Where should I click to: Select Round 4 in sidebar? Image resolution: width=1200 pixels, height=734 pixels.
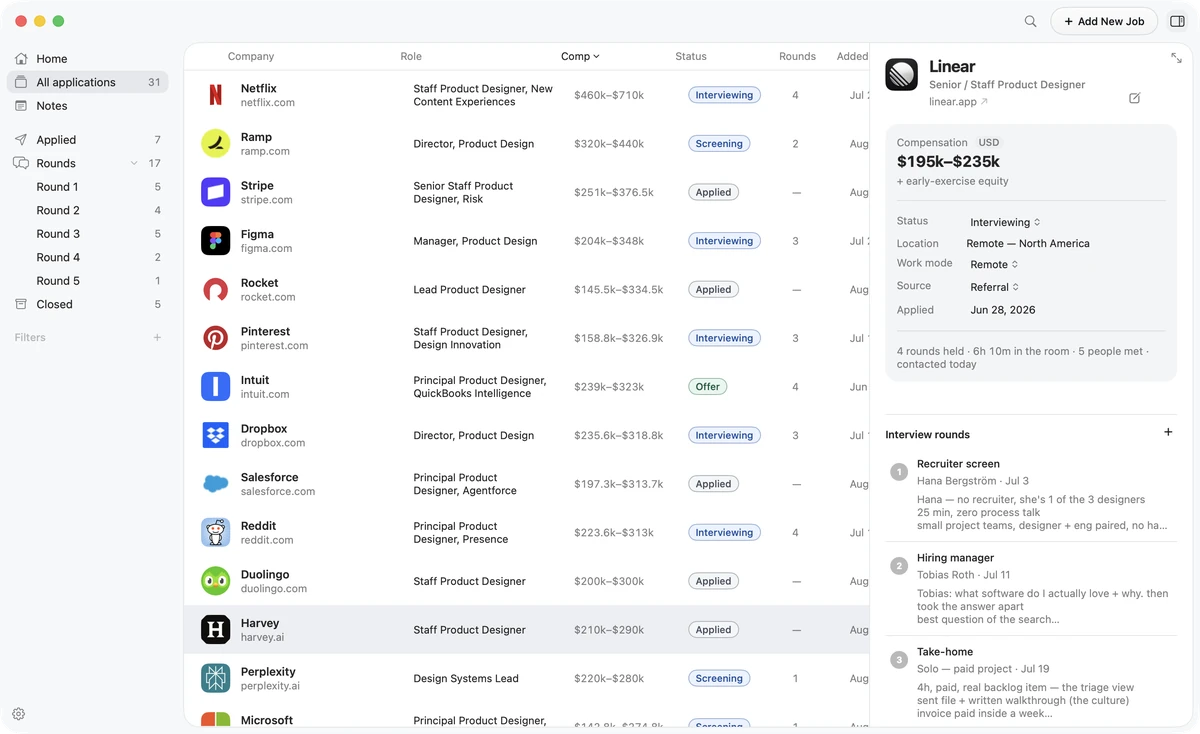pyautogui.click(x=88, y=257)
